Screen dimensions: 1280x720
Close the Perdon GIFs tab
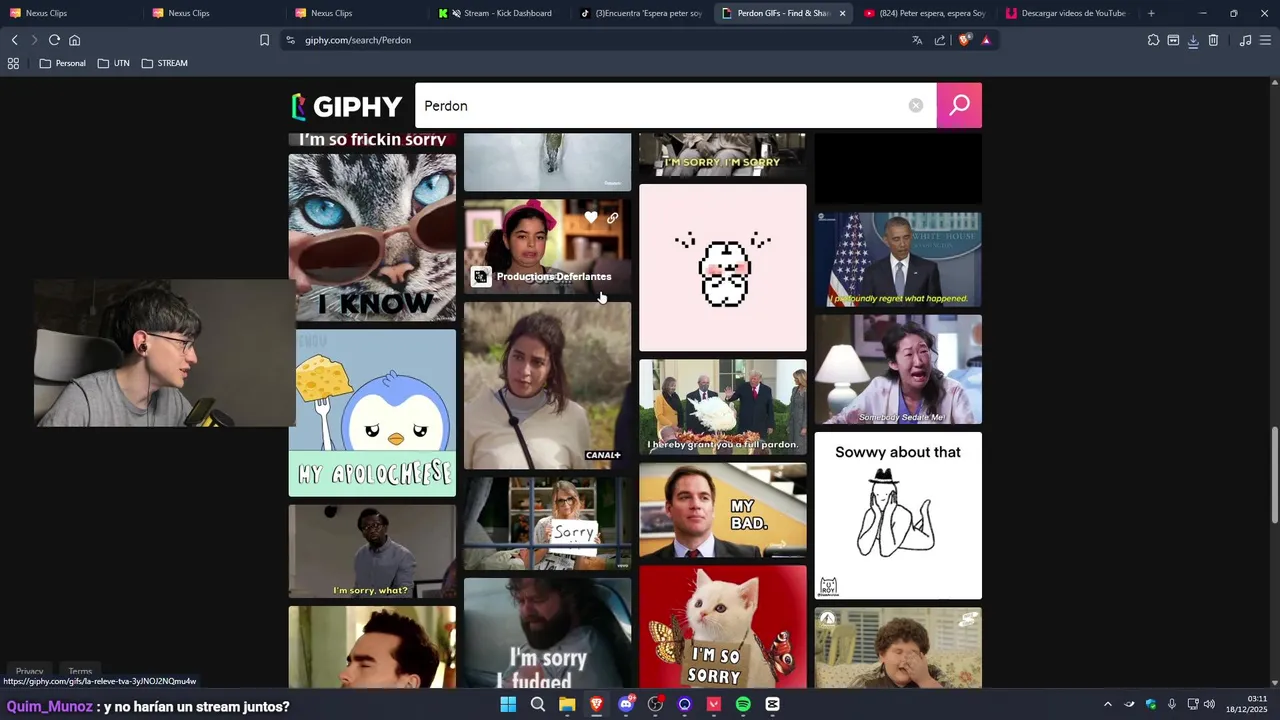pyautogui.click(x=842, y=13)
